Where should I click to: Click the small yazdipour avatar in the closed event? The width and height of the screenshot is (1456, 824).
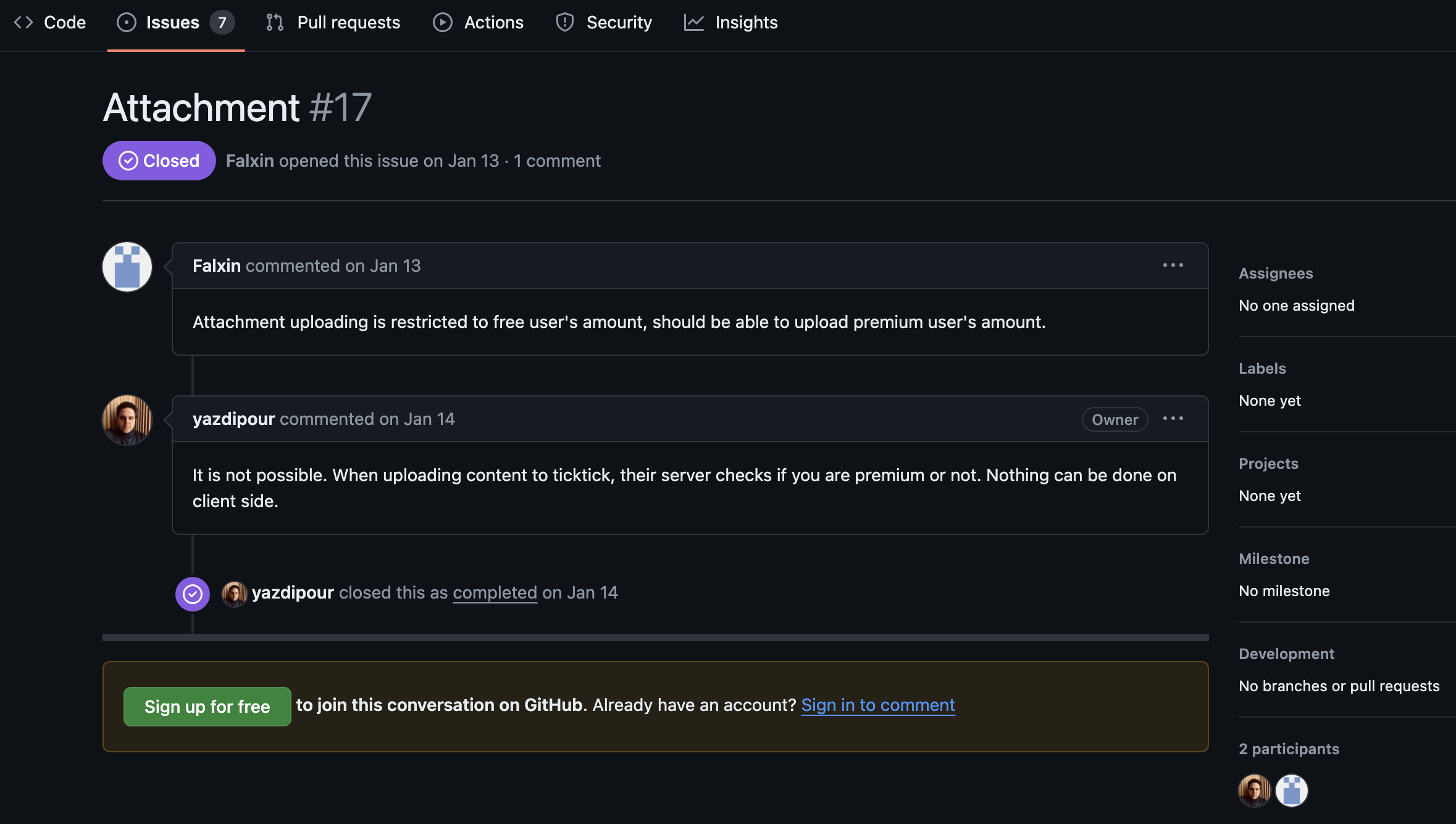coord(234,594)
